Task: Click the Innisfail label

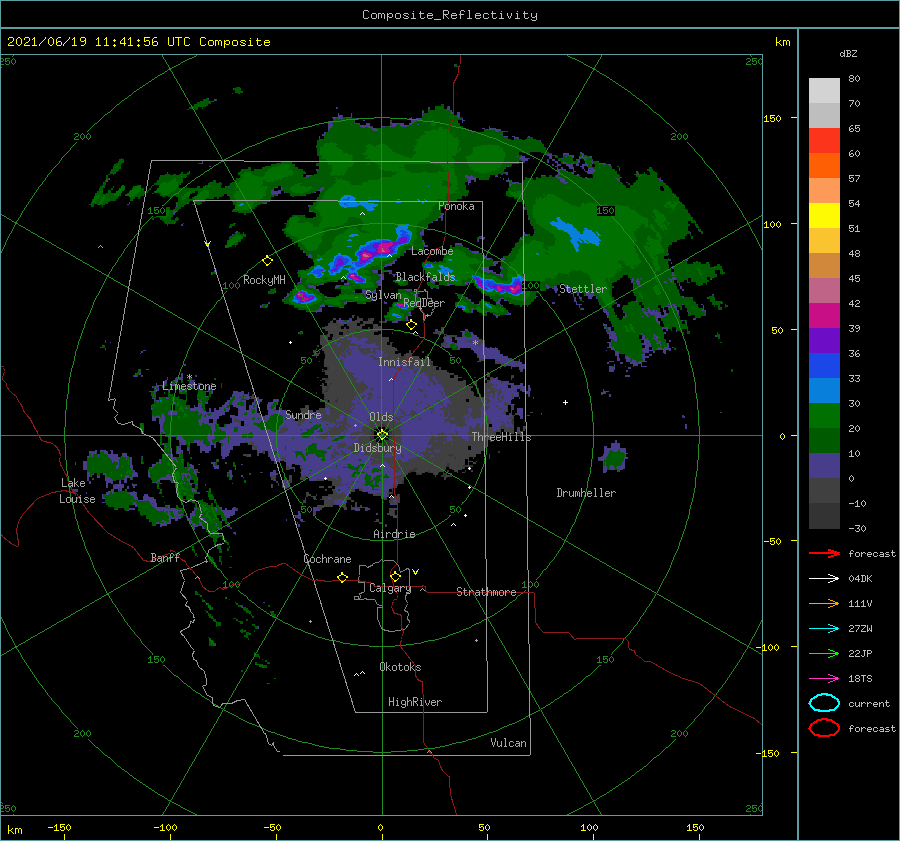Action: (x=404, y=362)
